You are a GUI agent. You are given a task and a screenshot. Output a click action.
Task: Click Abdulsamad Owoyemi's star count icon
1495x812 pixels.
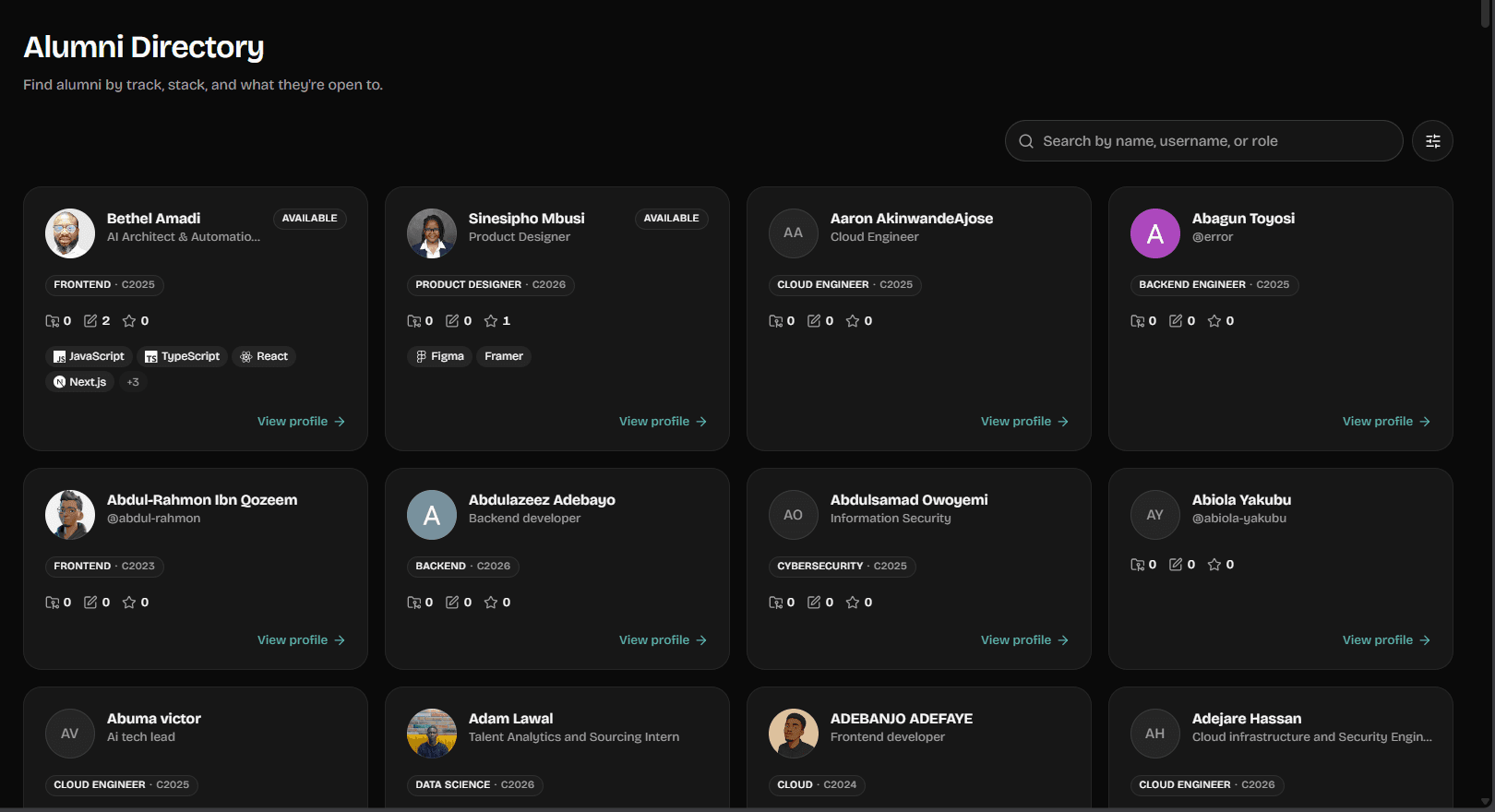click(x=853, y=603)
